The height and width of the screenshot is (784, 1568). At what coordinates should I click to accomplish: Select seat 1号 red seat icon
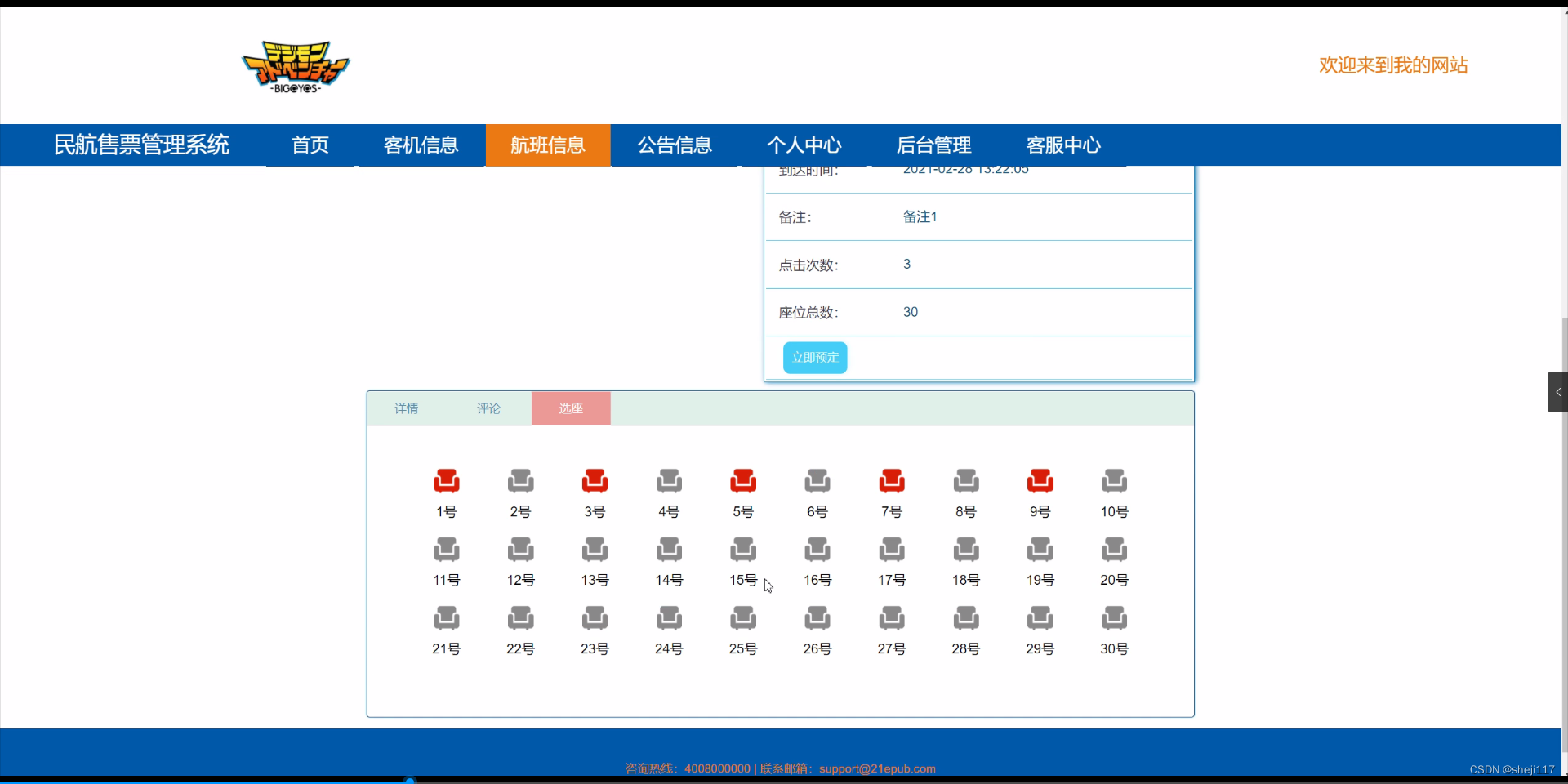click(x=447, y=481)
